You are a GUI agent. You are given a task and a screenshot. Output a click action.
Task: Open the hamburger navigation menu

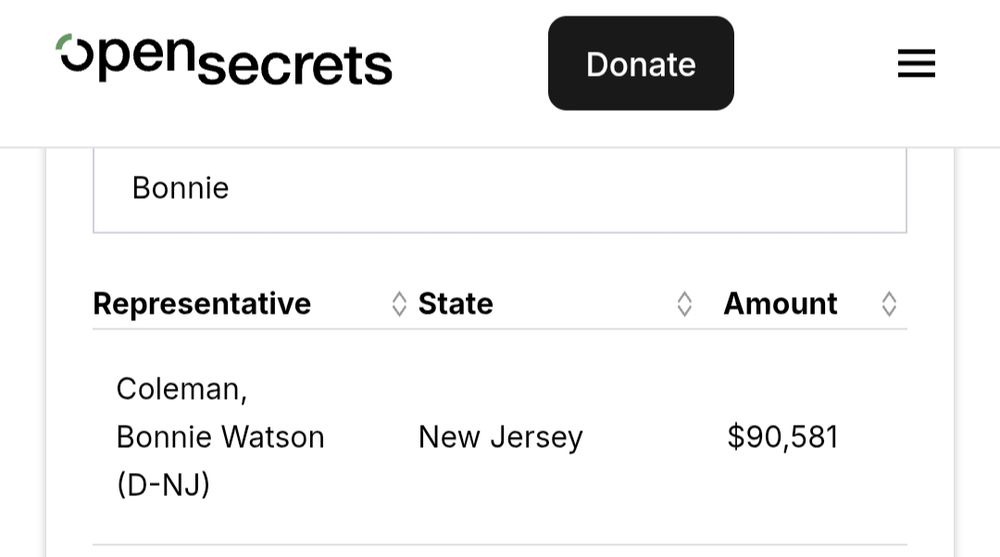point(916,63)
